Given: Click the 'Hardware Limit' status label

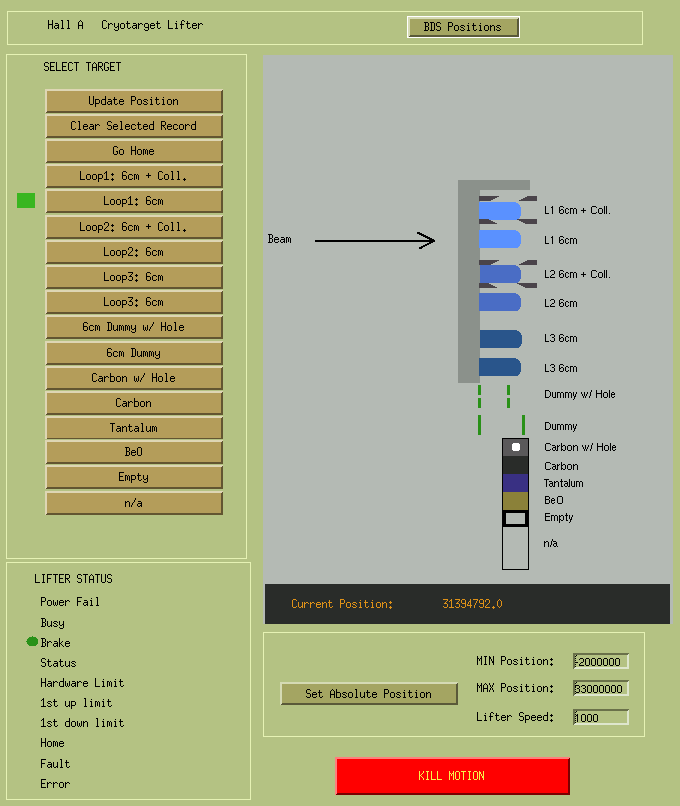Looking at the screenshot, I should pyautogui.click(x=82, y=683).
